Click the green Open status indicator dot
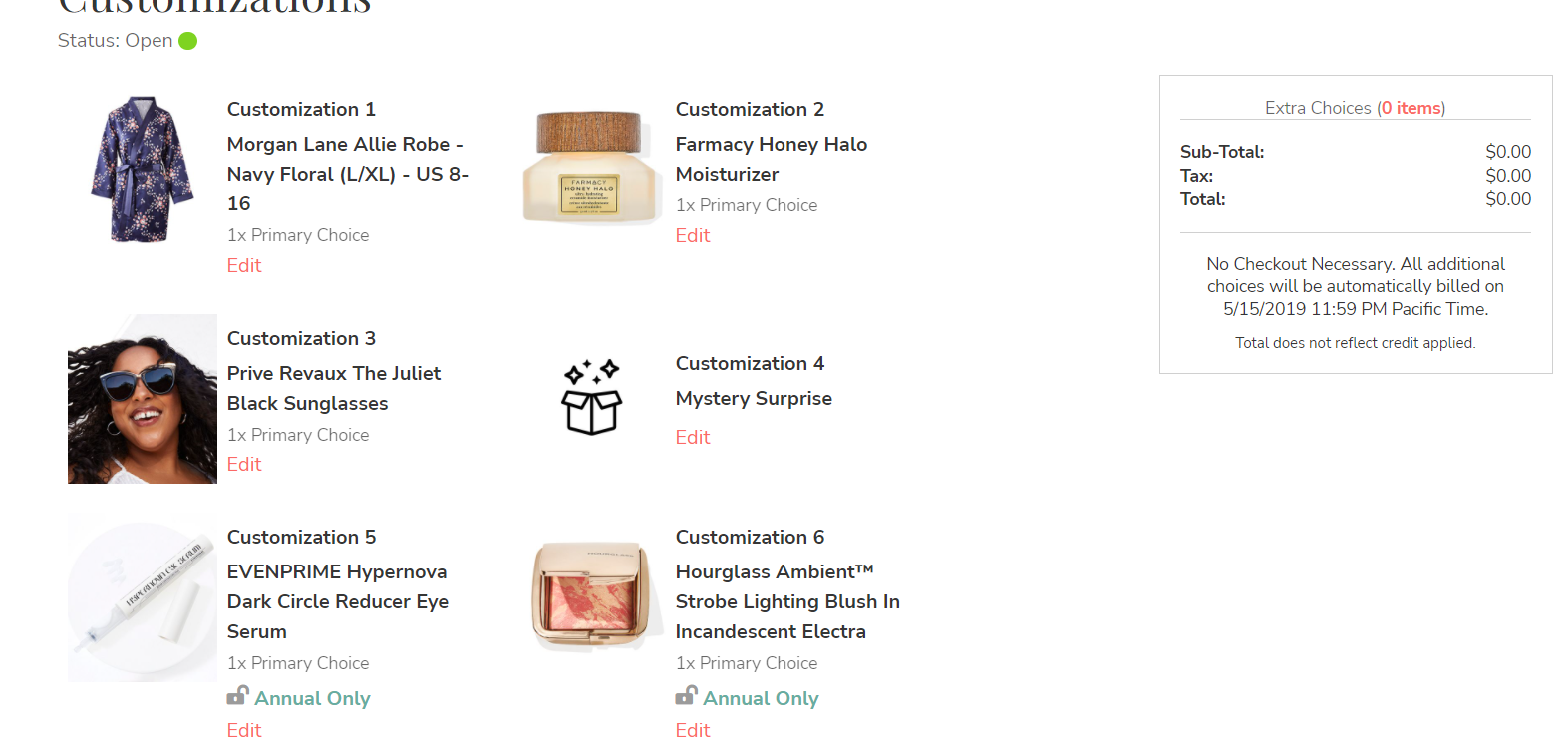Viewport: 1568px width, 755px height. click(187, 41)
